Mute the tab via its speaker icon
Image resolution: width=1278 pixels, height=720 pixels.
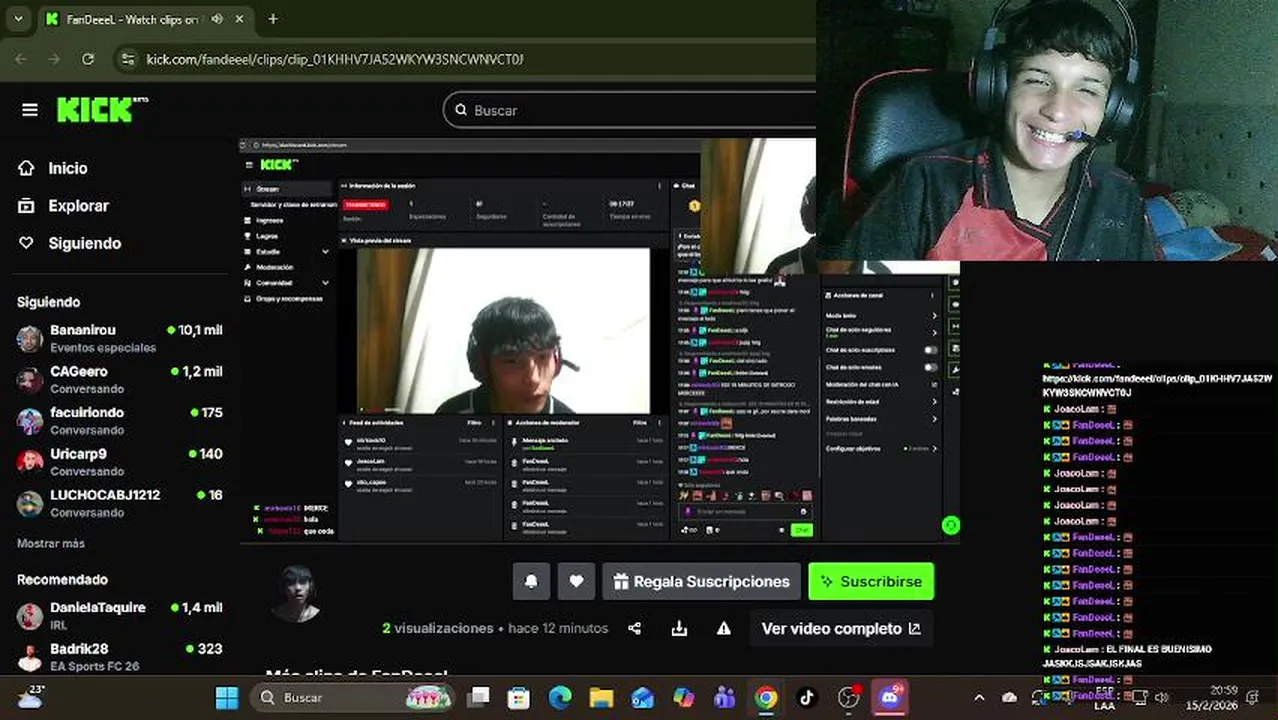click(x=218, y=19)
